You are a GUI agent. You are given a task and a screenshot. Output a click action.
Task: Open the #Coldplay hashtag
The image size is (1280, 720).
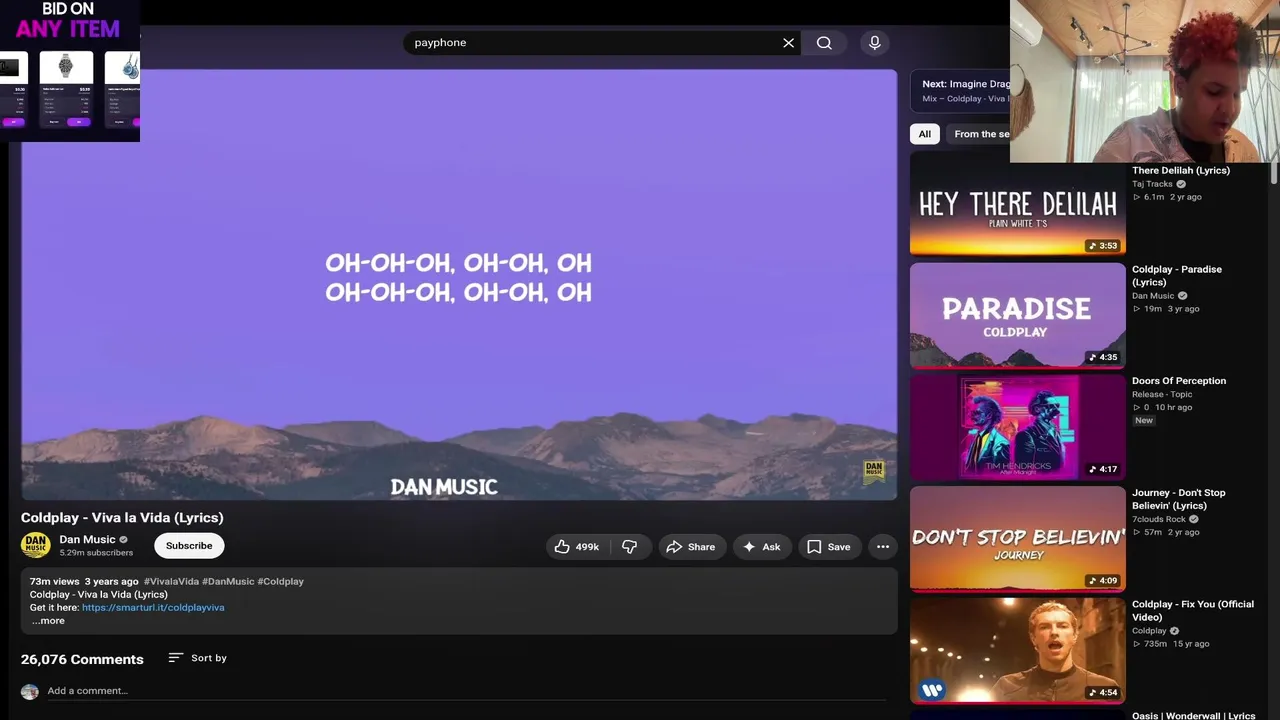pos(280,582)
